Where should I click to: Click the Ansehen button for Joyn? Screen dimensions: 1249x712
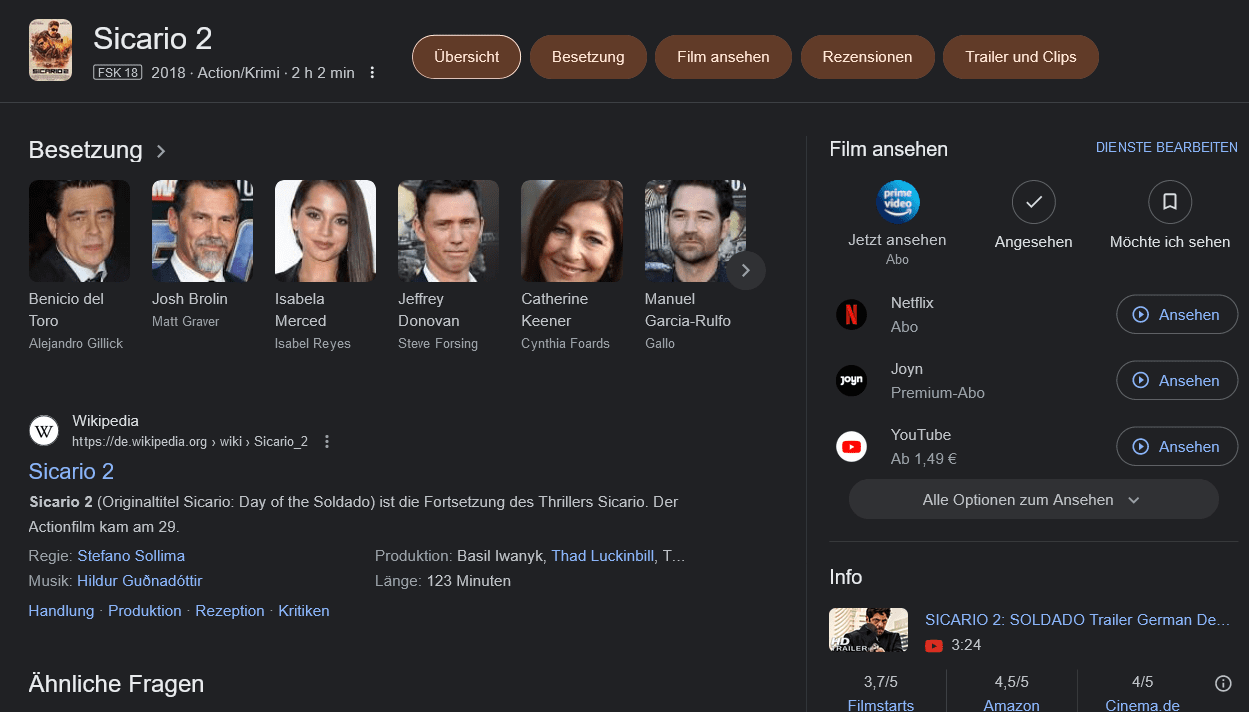tap(1177, 381)
